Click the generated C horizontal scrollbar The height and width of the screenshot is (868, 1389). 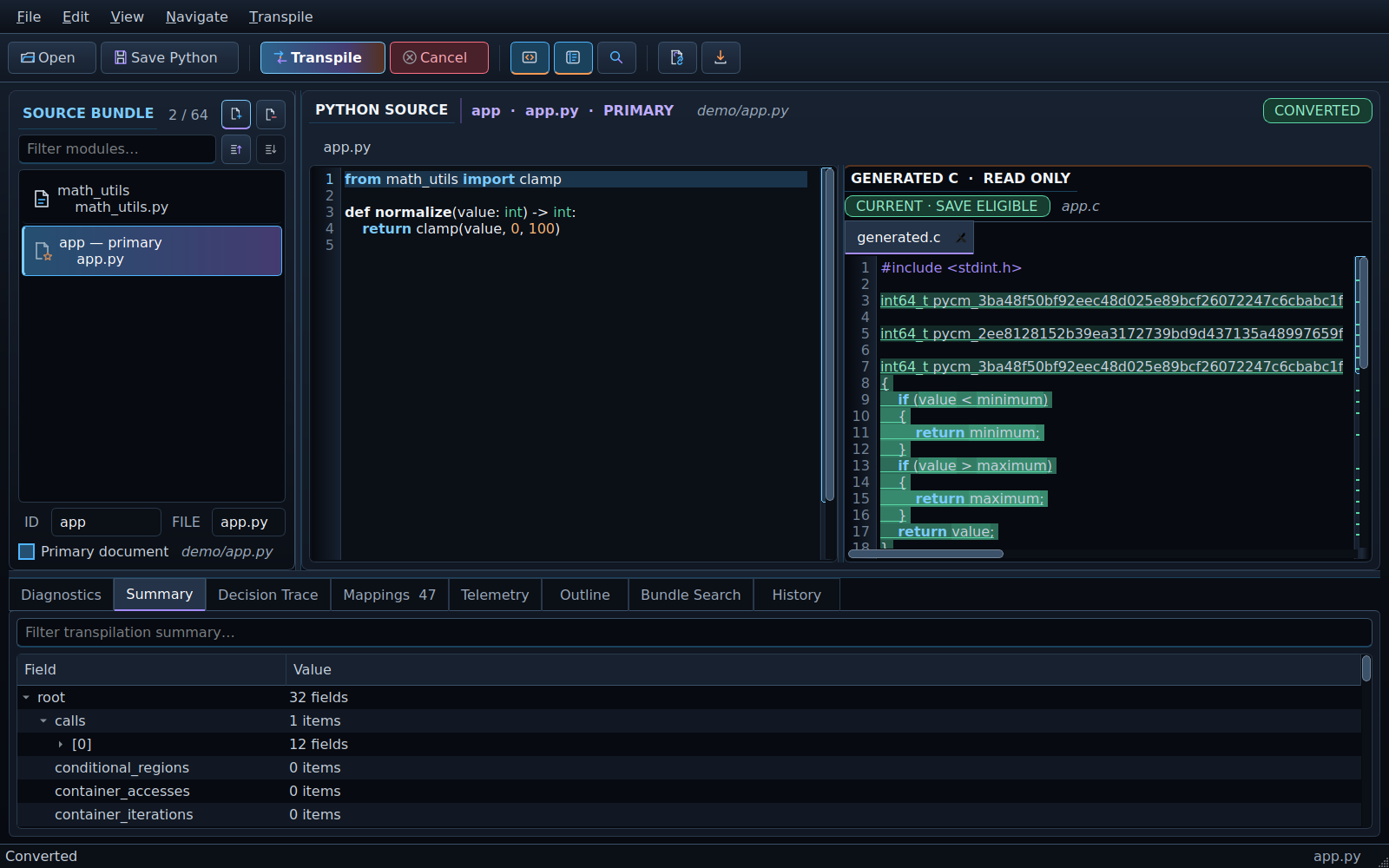[x=925, y=554]
